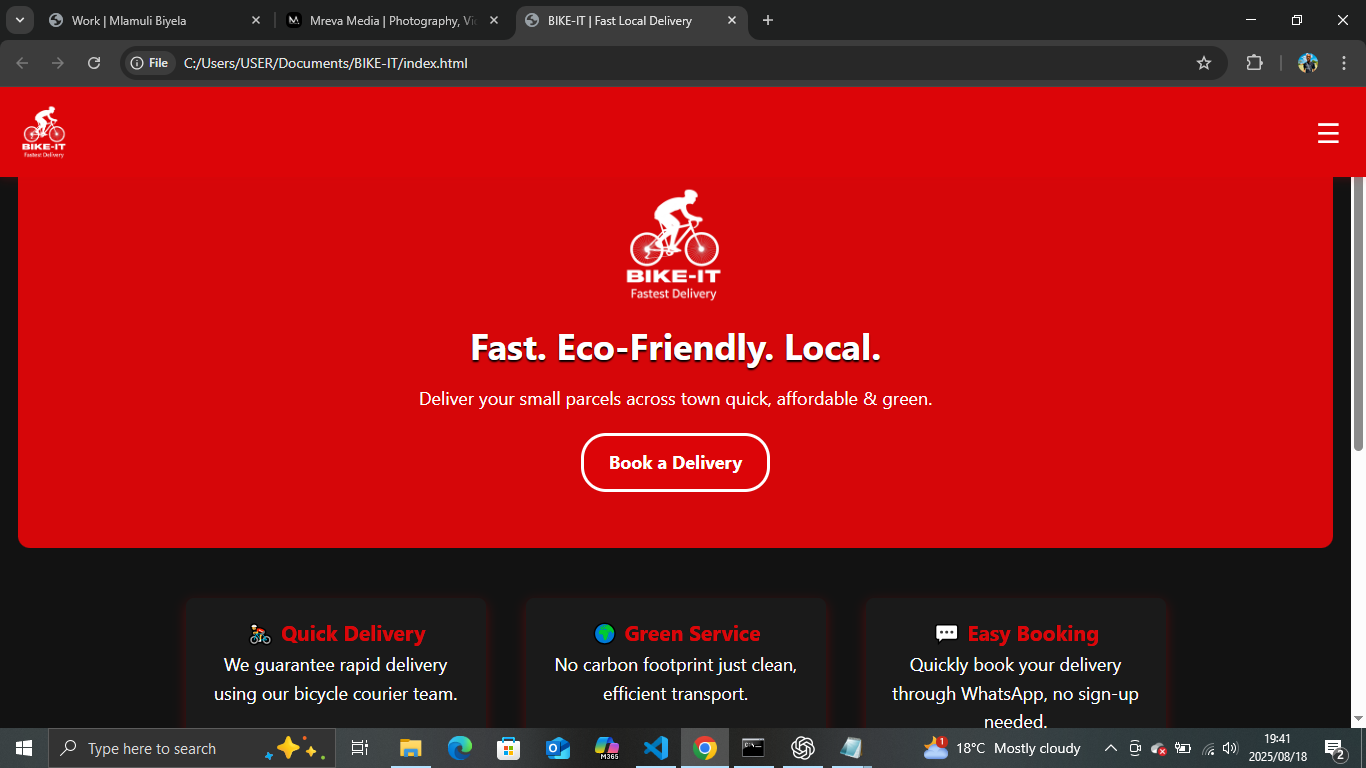The height and width of the screenshot is (768, 1366).
Task: Open the hamburger navigation menu
Action: (x=1328, y=133)
